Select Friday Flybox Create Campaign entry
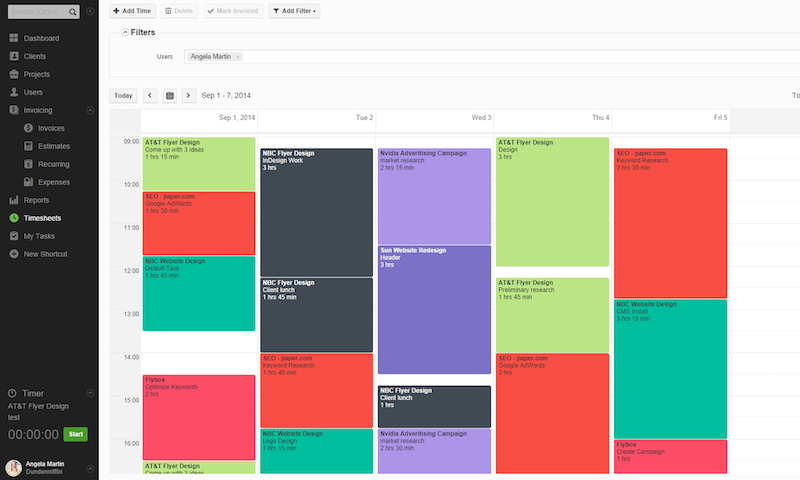This screenshot has width=800, height=480. (x=670, y=457)
